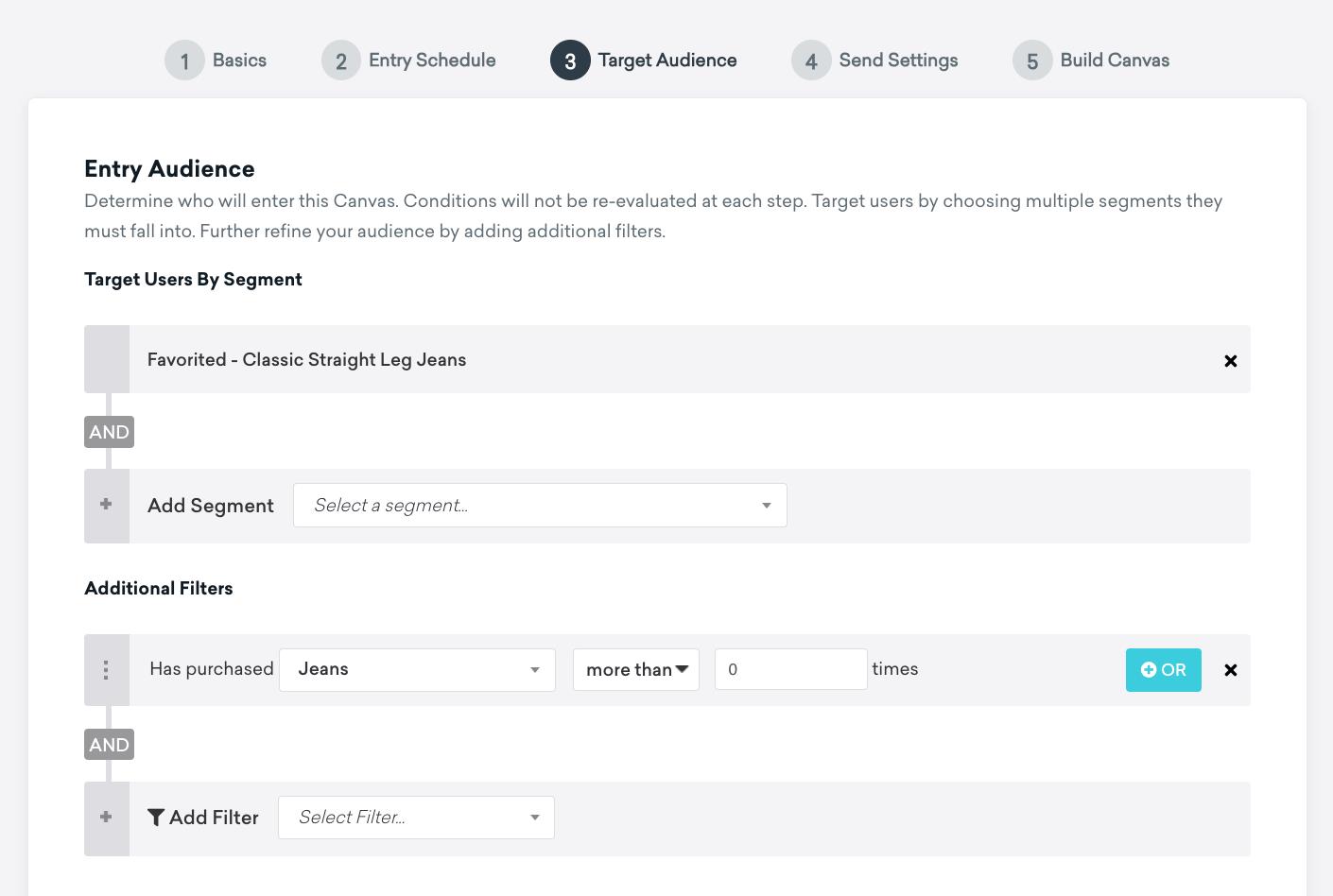Click the purchase count number field
Viewport: 1333px width, 896px height.
point(790,670)
